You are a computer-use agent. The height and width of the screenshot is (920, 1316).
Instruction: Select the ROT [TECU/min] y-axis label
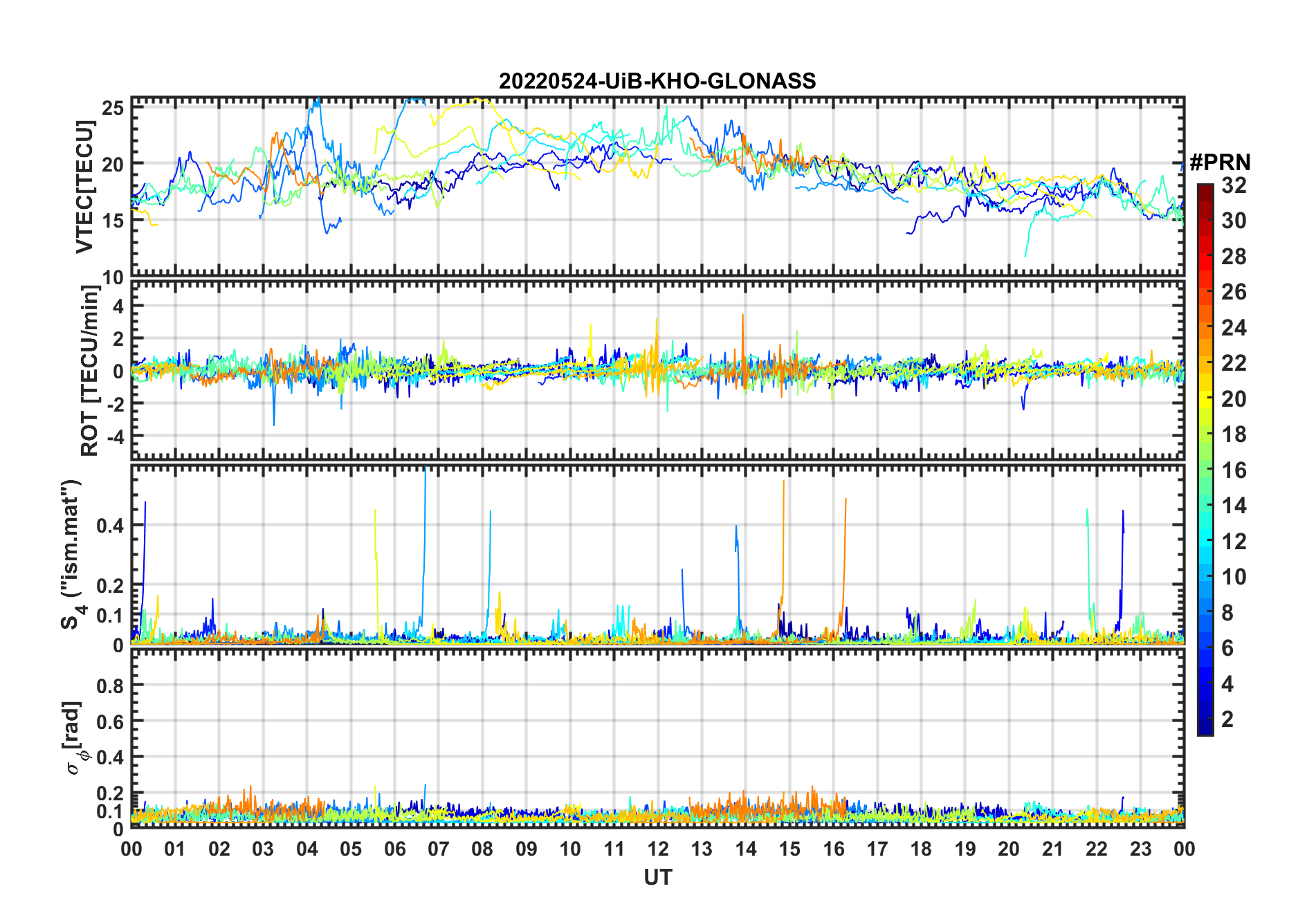(89, 371)
